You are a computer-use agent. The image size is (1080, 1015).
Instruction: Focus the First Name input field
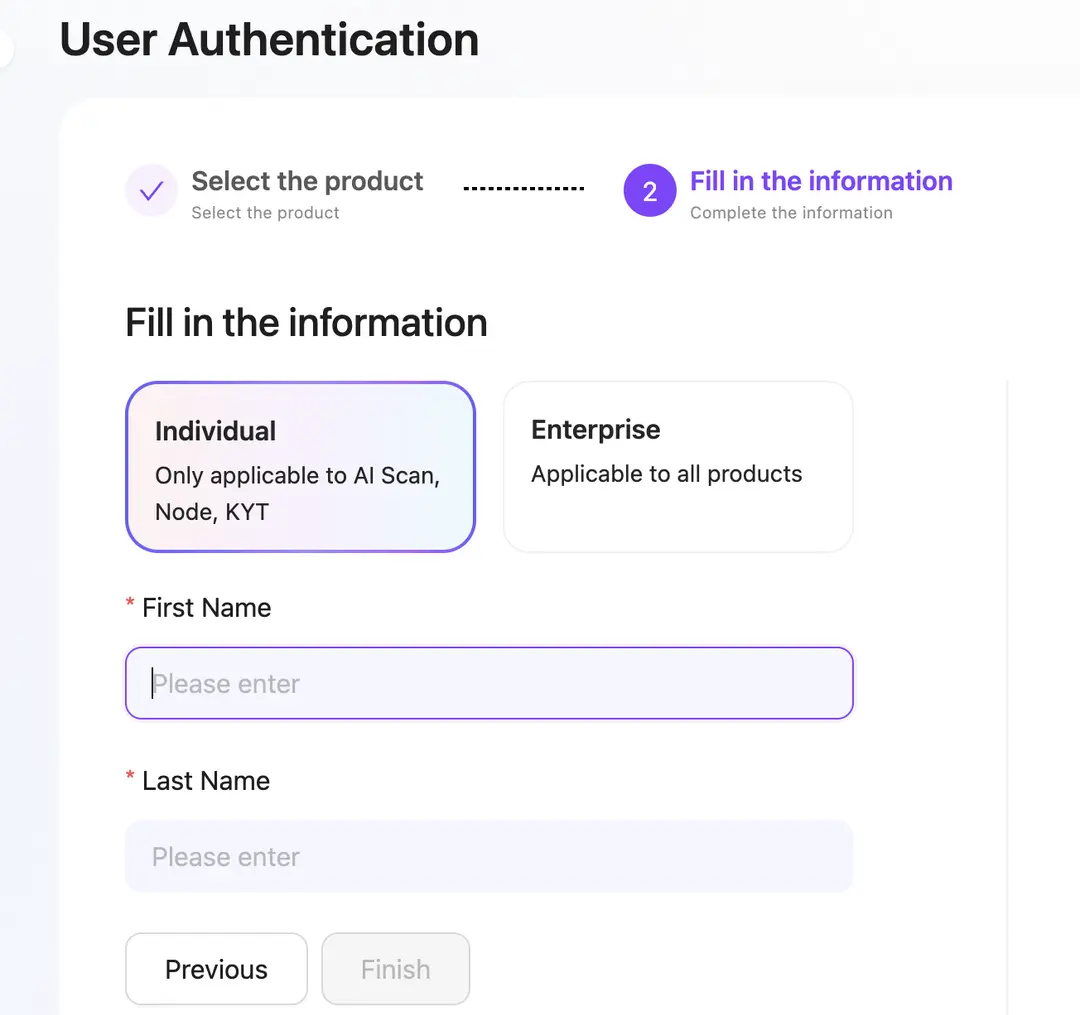(x=489, y=683)
